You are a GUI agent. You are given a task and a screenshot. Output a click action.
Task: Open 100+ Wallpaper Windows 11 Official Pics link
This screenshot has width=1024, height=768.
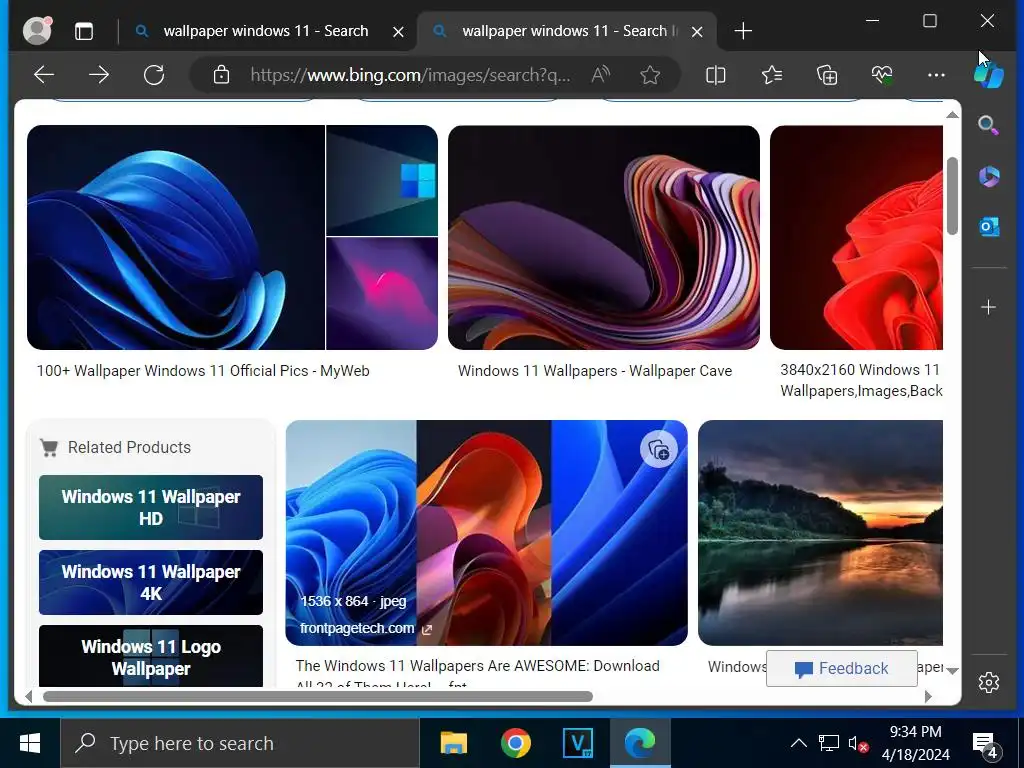pyautogui.click(x=203, y=371)
